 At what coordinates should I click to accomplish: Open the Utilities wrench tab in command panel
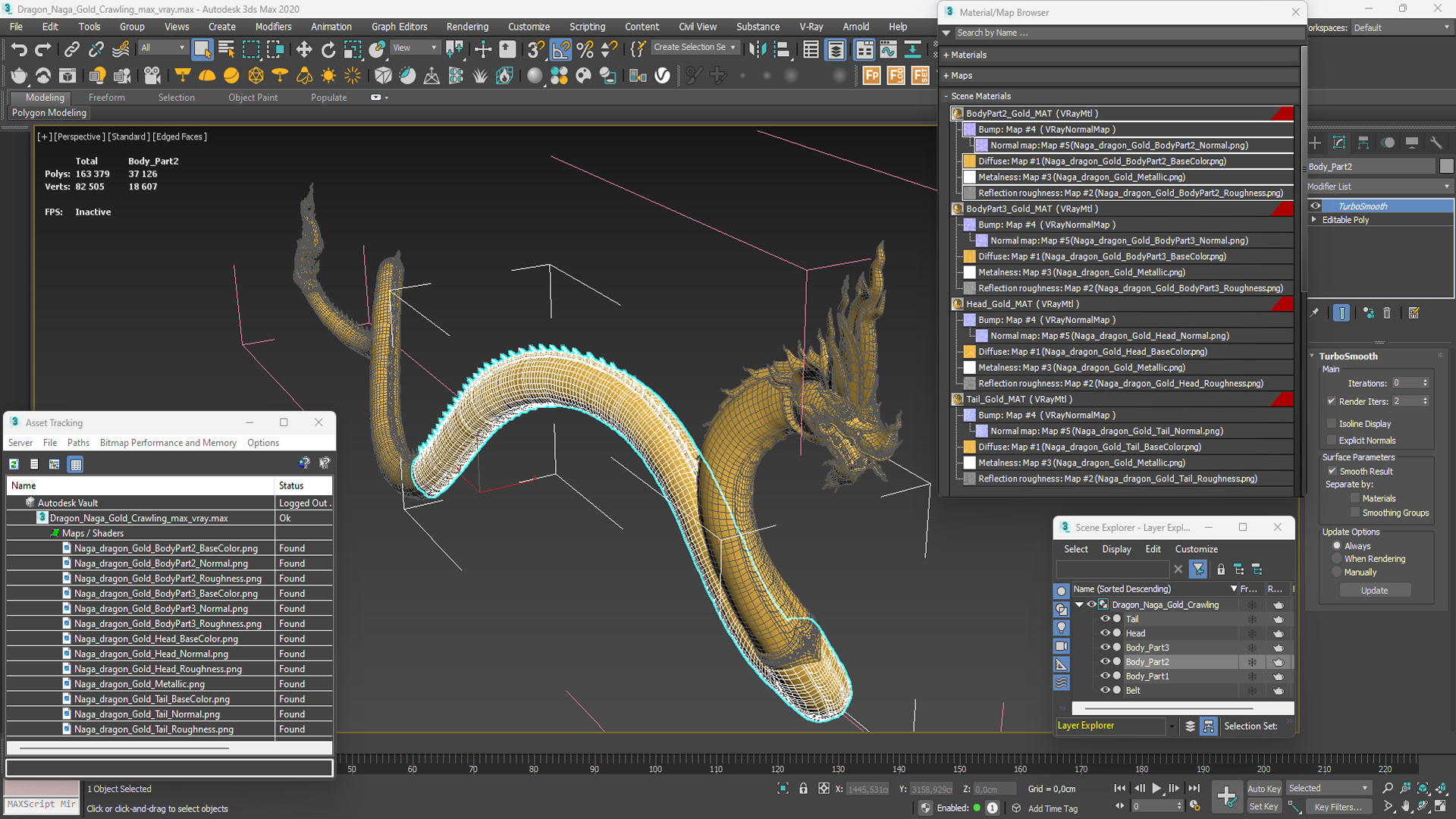click(1436, 143)
